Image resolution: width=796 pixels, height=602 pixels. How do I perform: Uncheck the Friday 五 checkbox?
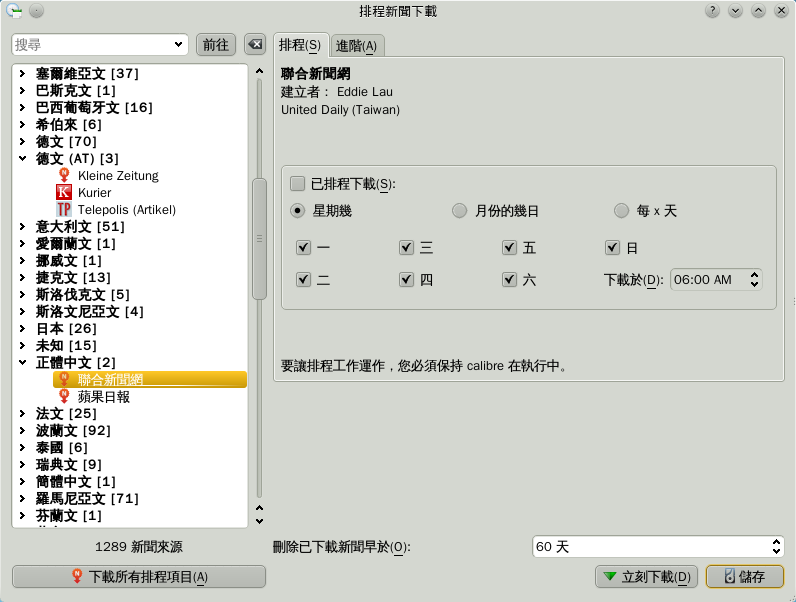(510, 247)
